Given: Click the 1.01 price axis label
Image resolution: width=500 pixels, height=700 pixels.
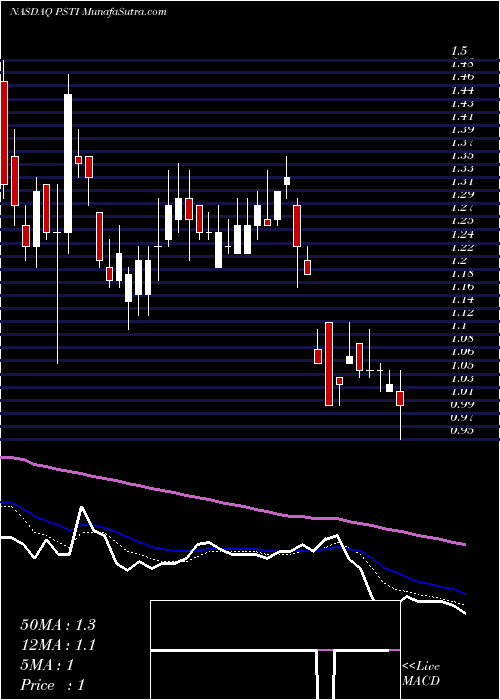Looking at the screenshot, I should click(x=463, y=392).
